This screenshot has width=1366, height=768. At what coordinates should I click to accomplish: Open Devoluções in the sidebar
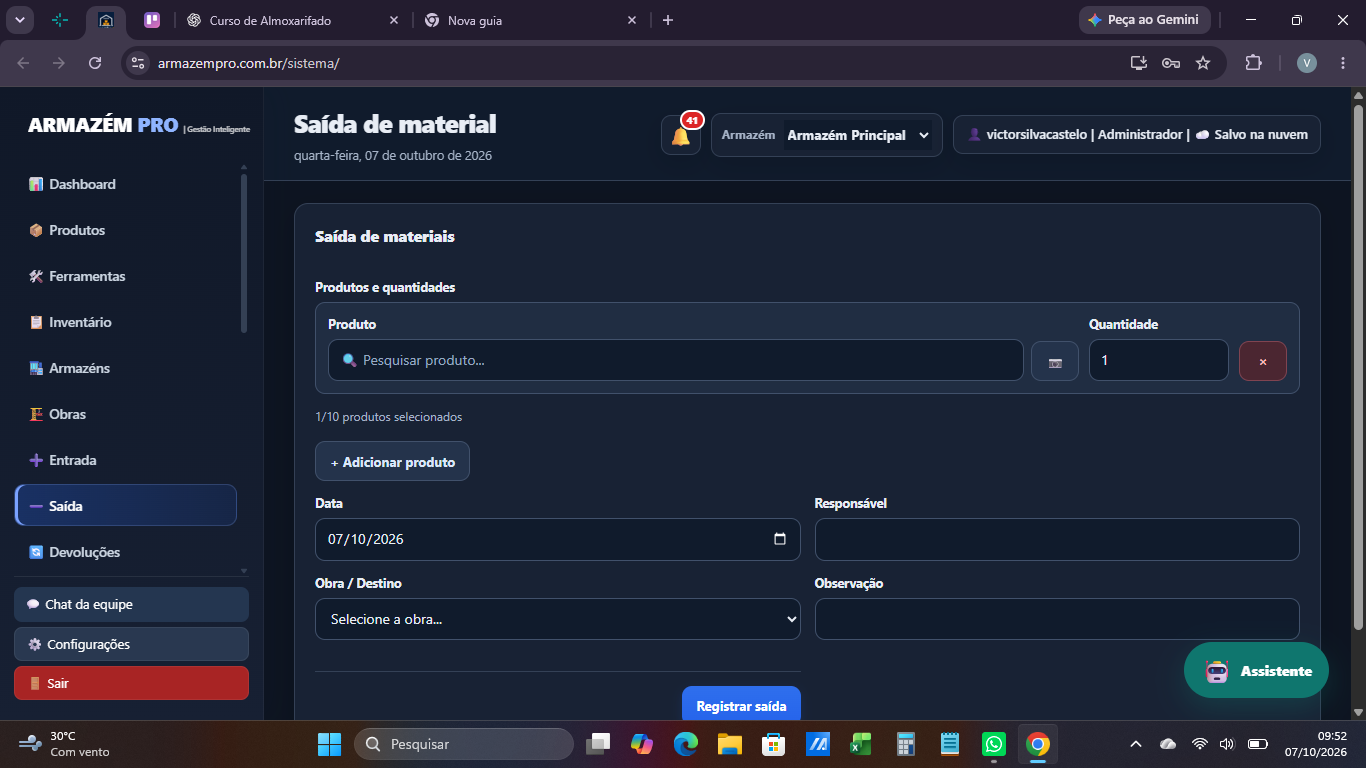pos(126,552)
